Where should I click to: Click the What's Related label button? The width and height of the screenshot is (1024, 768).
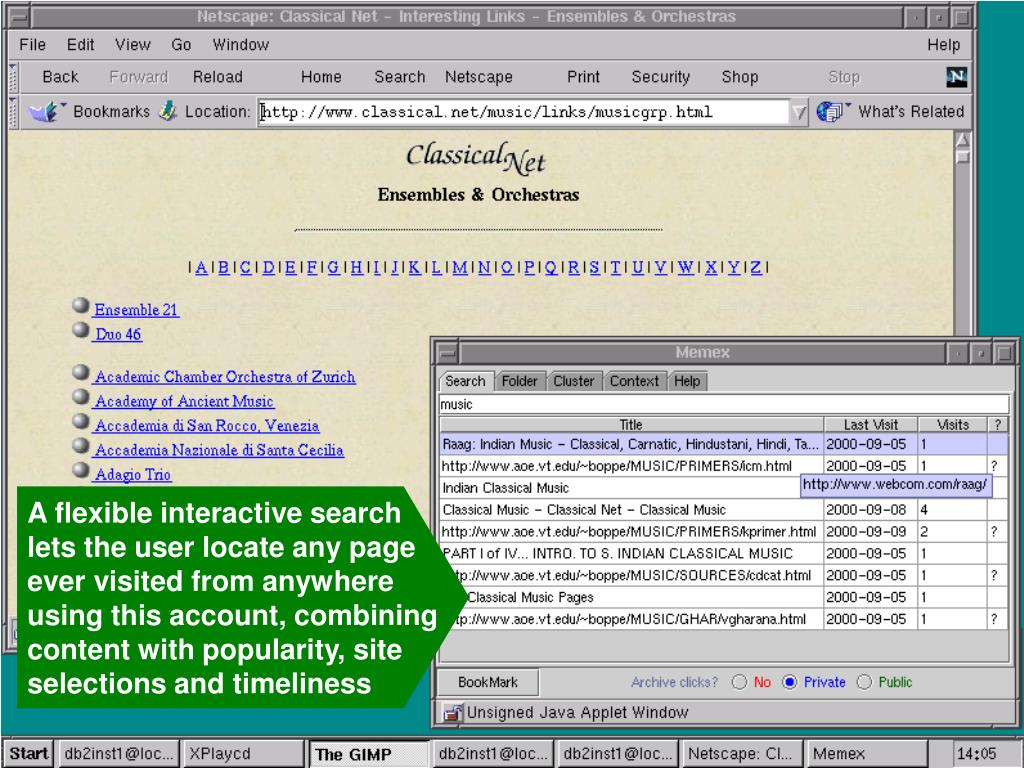pyautogui.click(x=911, y=112)
